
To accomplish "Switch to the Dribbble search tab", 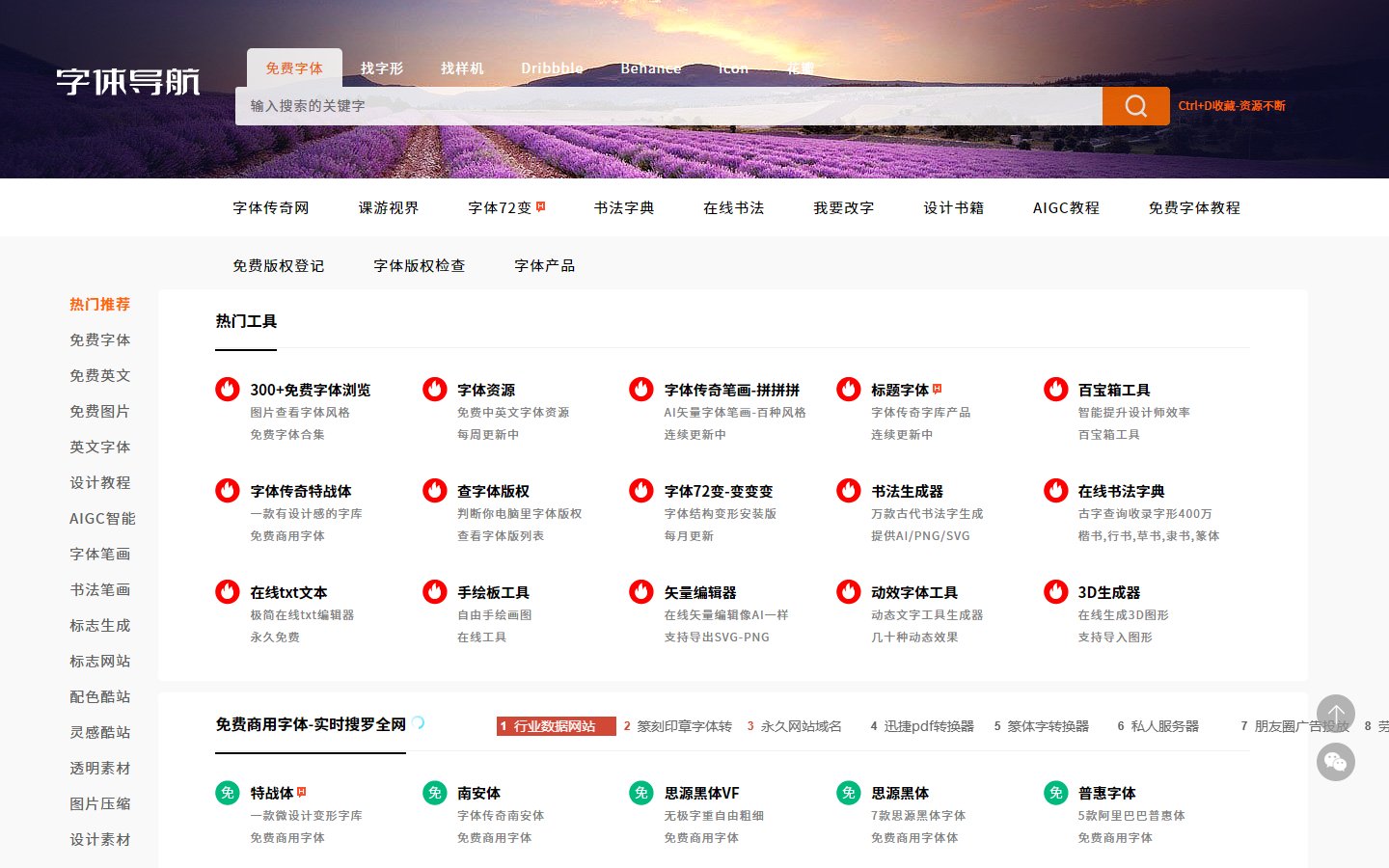I will pos(552,68).
